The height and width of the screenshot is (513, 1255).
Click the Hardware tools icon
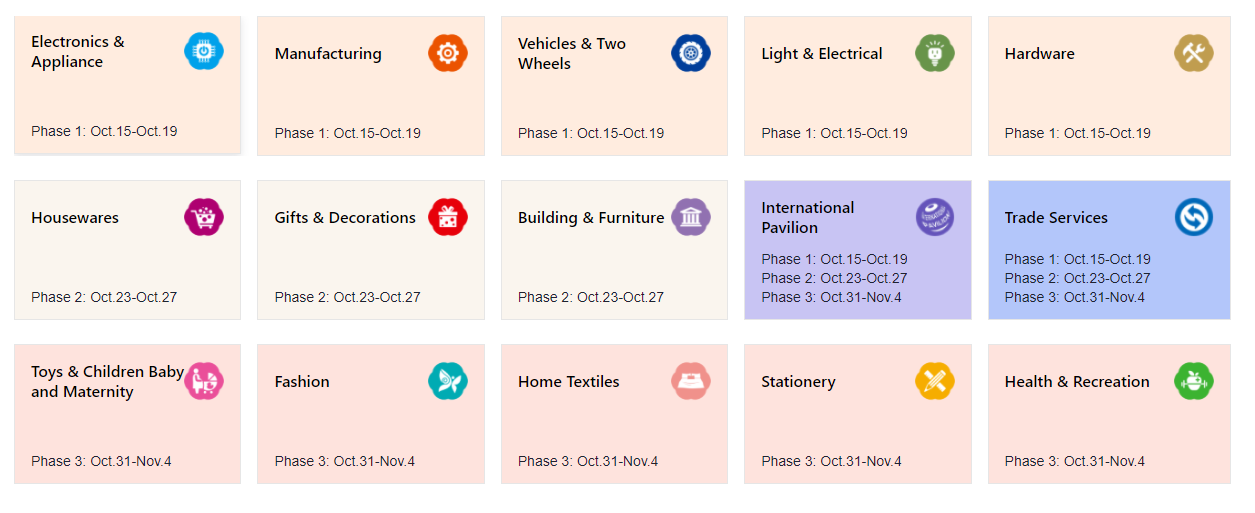[x=1193, y=53]
